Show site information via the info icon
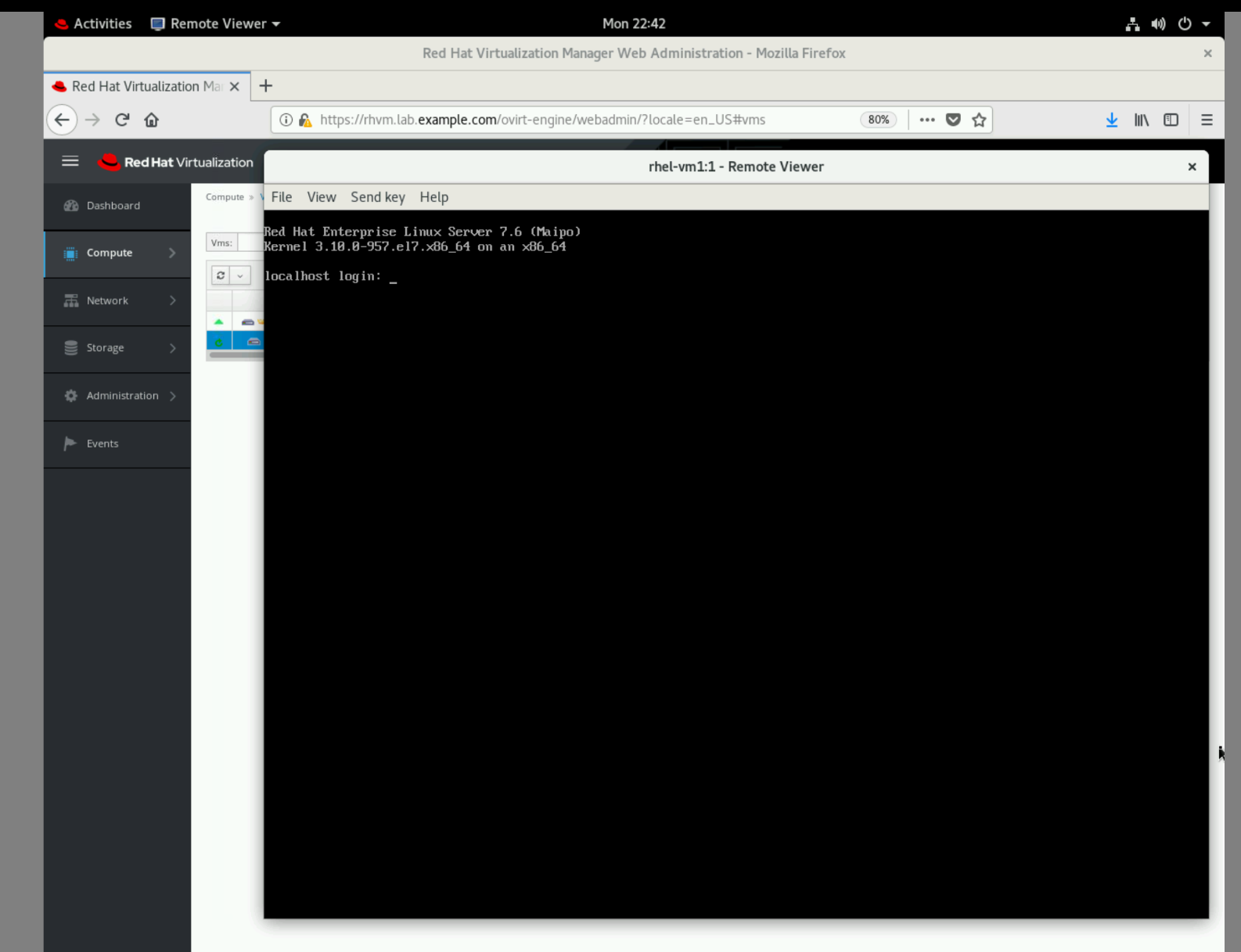This screenshot has height=952, width=1241. pos(286,120)
